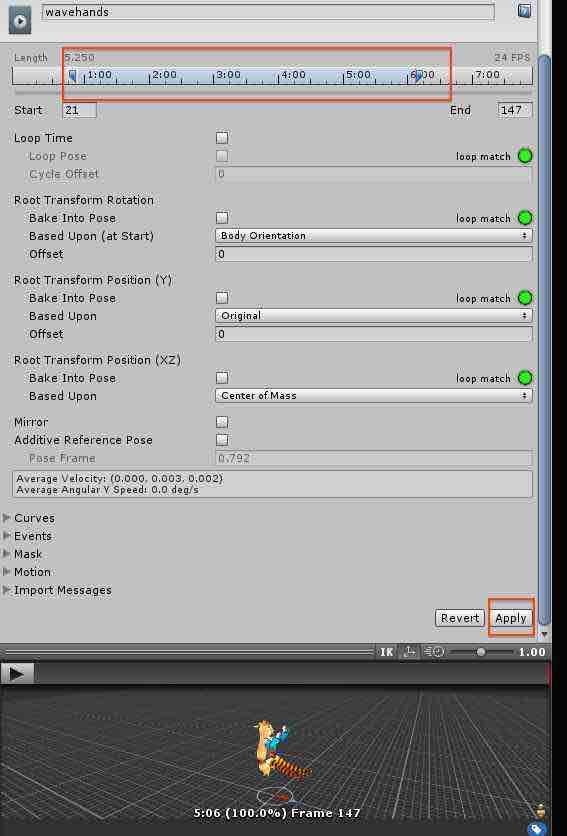Open the Body Orientation dropdown
Viewport: 567px width, 836px height.
tap(373, 236)
